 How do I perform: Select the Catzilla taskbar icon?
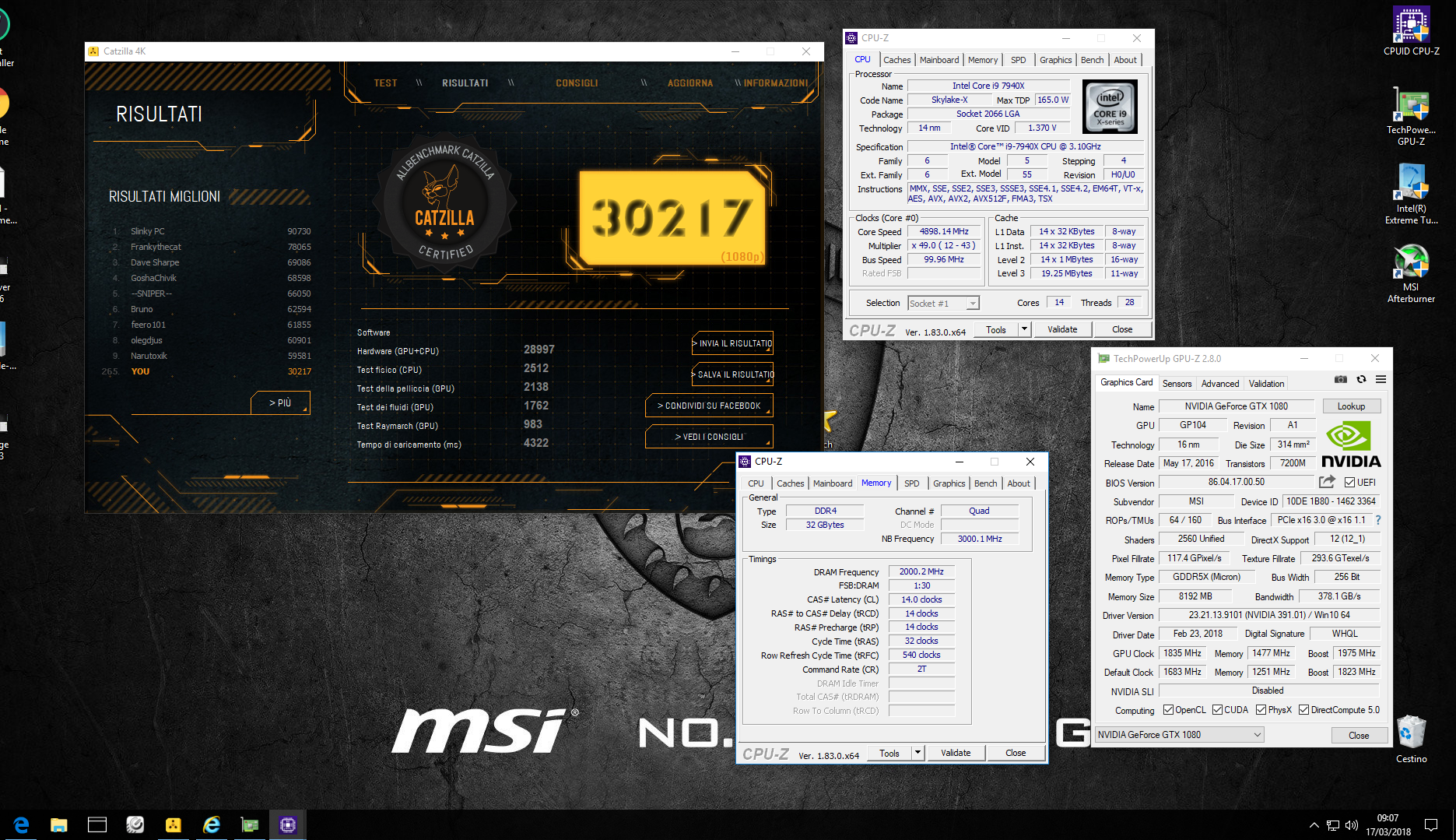[173, 824]
